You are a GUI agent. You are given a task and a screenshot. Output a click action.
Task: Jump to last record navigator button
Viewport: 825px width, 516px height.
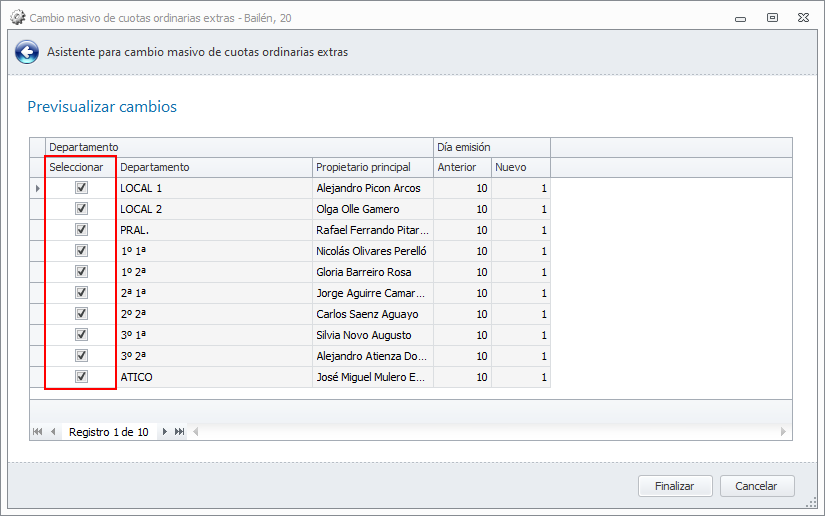pos(180,432)
